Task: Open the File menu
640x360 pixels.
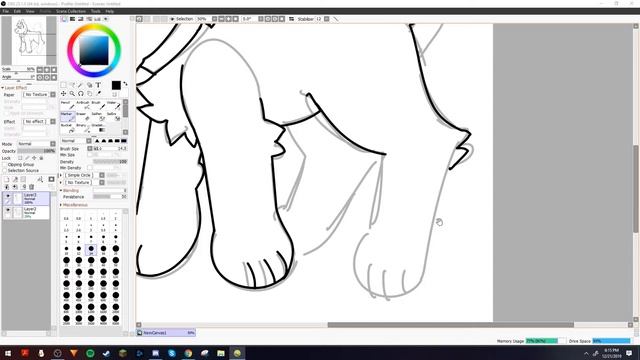Action: (x=6, y=11)
